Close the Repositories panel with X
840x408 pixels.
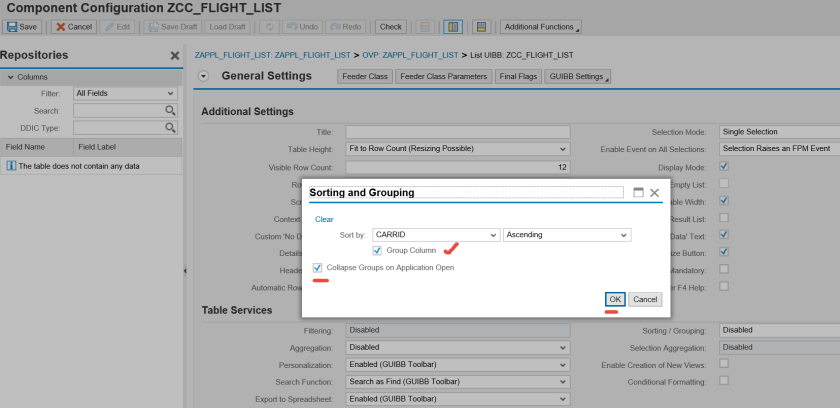(x=175, y=56)
